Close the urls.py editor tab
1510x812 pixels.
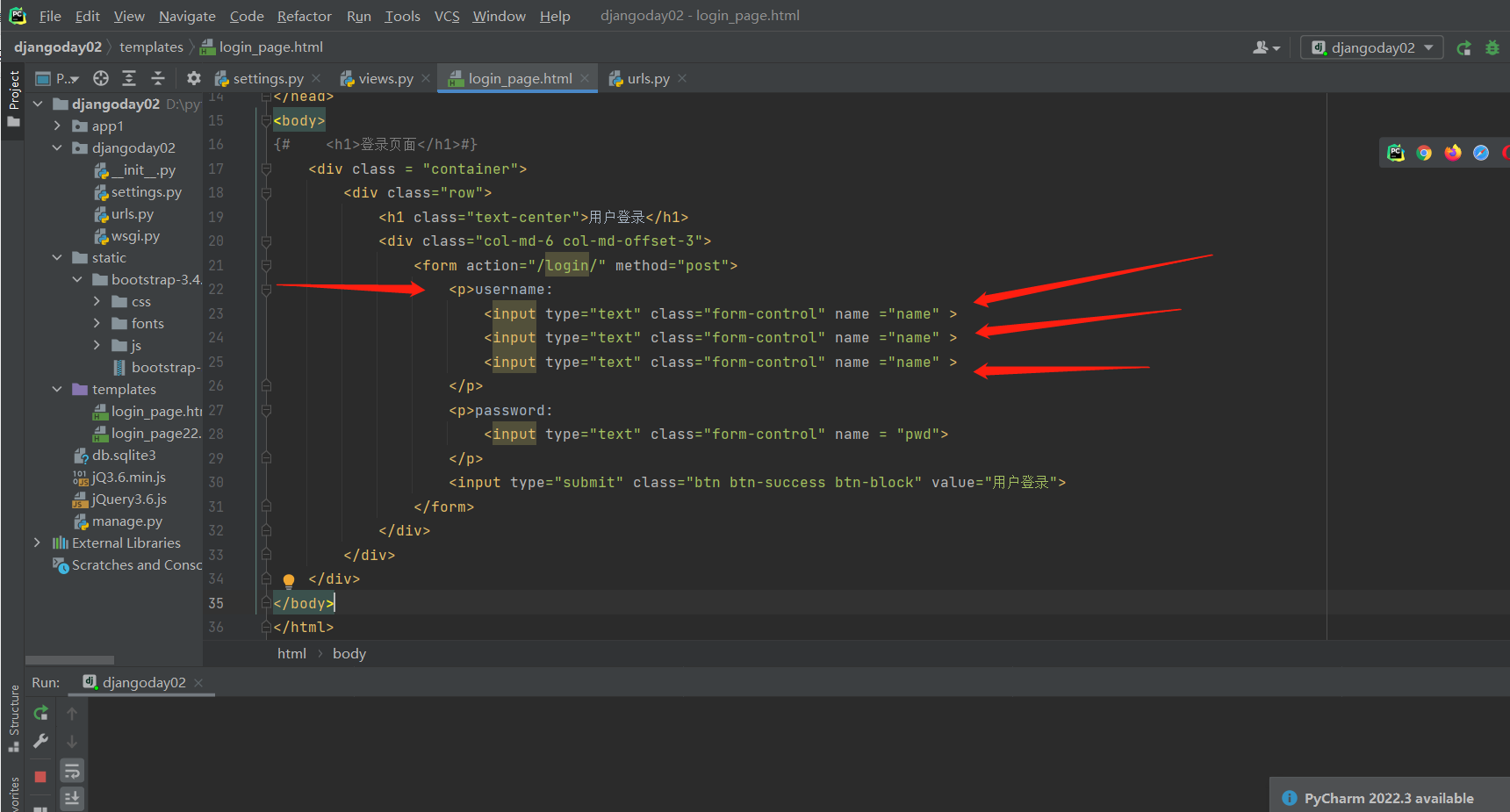point(682,78)
